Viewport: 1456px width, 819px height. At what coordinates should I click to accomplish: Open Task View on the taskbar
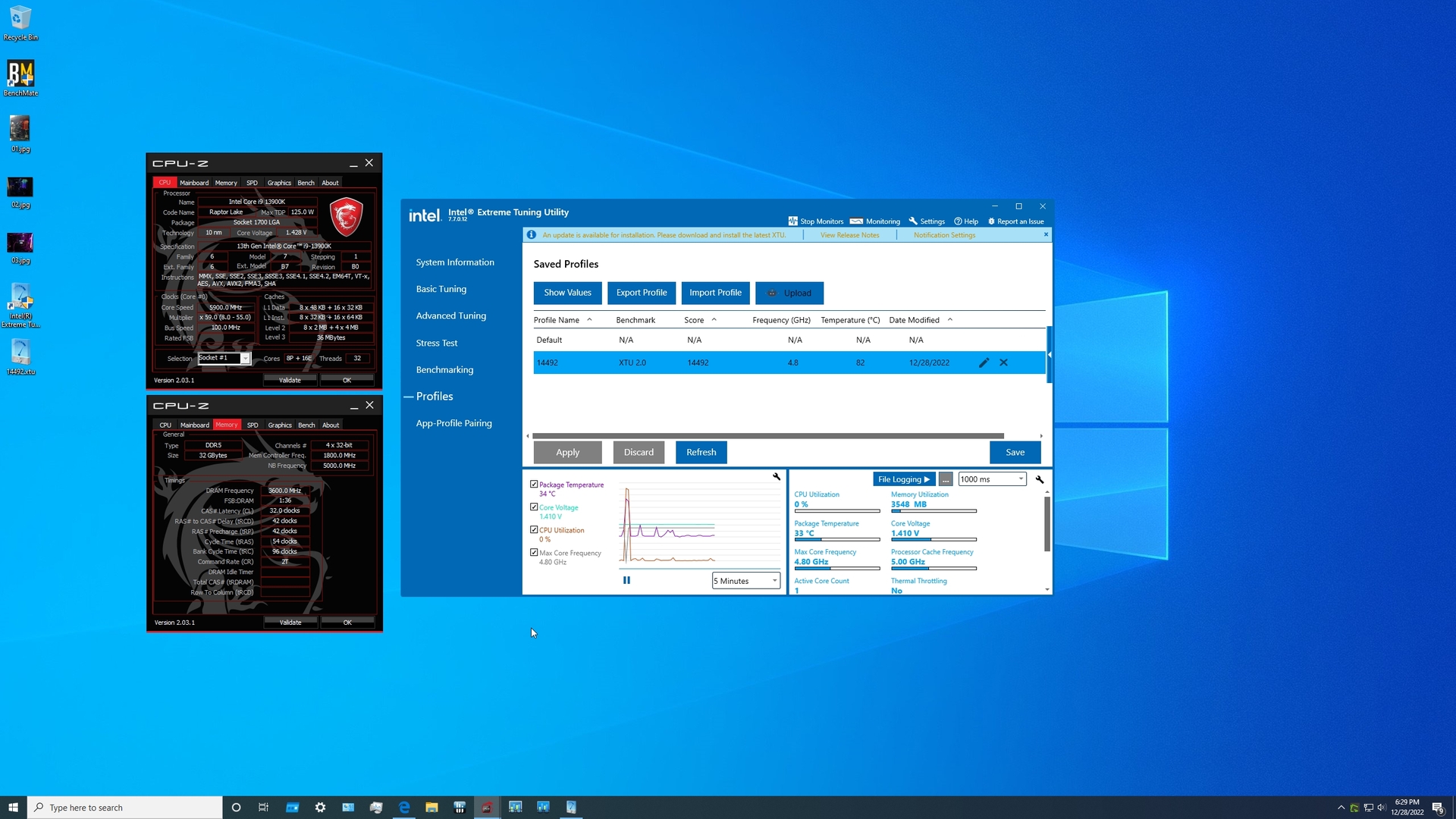pyautogui.click(x=263, y=808)
